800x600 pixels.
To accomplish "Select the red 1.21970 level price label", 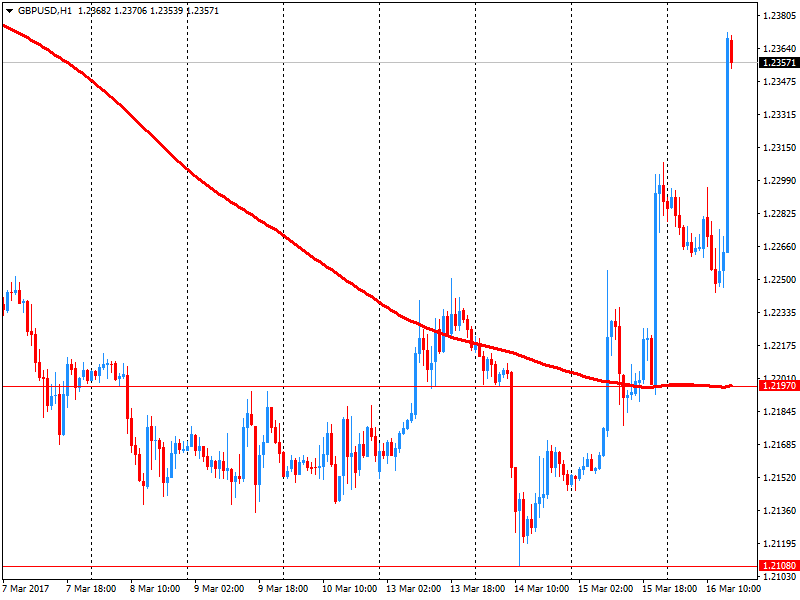I will [779, 386].
